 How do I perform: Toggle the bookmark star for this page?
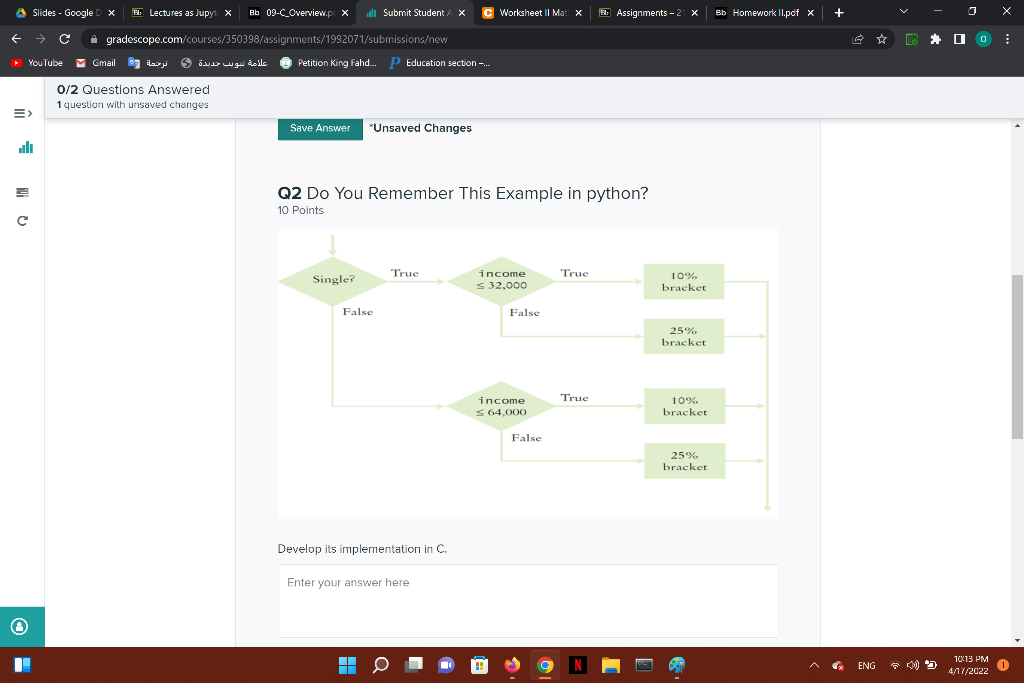coord(881,38)
